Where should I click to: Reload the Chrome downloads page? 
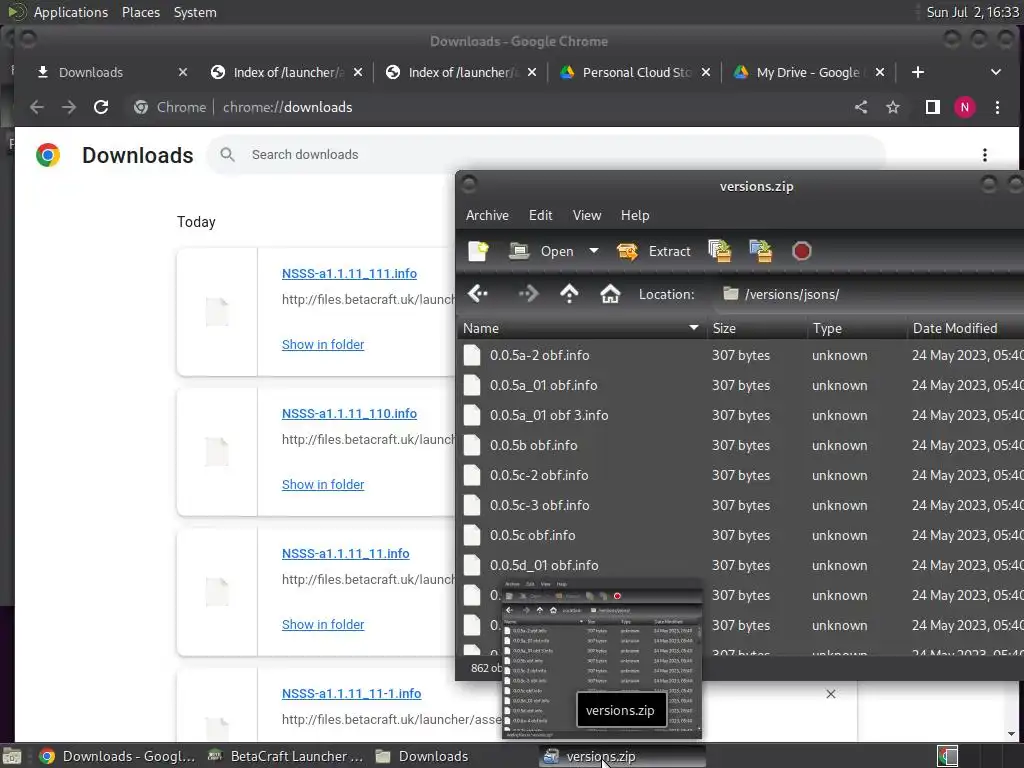point(101,107)
